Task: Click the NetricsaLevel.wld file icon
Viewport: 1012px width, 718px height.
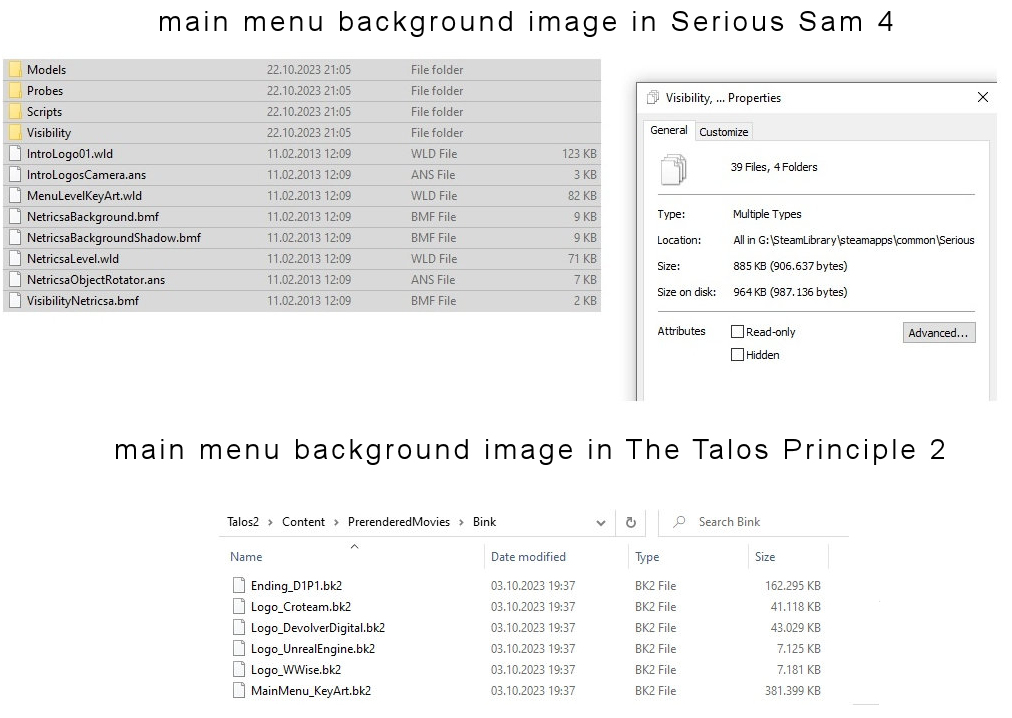Action: (x=15, y=258)
